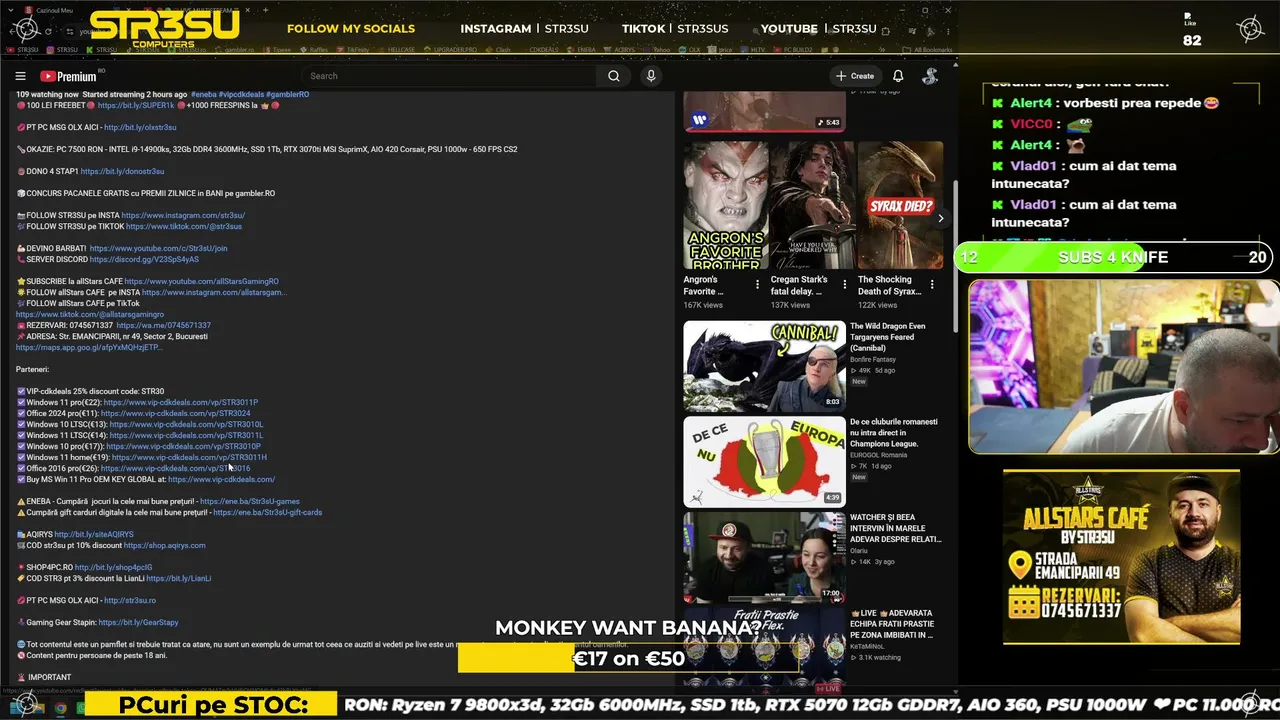Open the 'De ce cluburile romanesti' video title
The image size is (1280, 720).
(x=893, y=433)
